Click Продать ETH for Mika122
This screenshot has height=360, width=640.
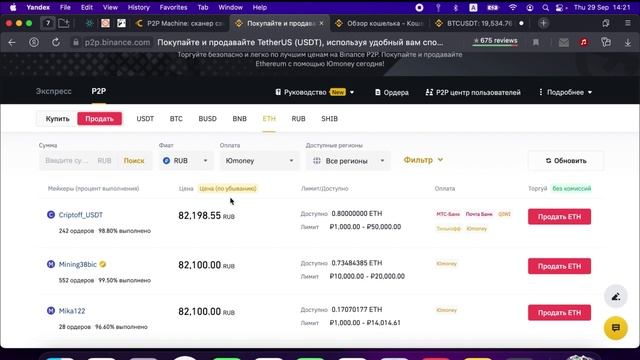(x=559, y=313)
